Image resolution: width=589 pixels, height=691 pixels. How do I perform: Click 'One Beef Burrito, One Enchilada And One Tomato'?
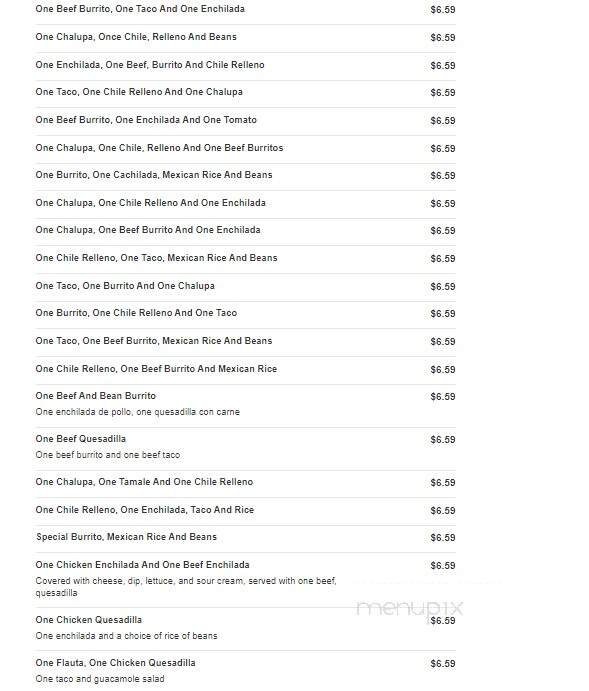click(146, 120)
